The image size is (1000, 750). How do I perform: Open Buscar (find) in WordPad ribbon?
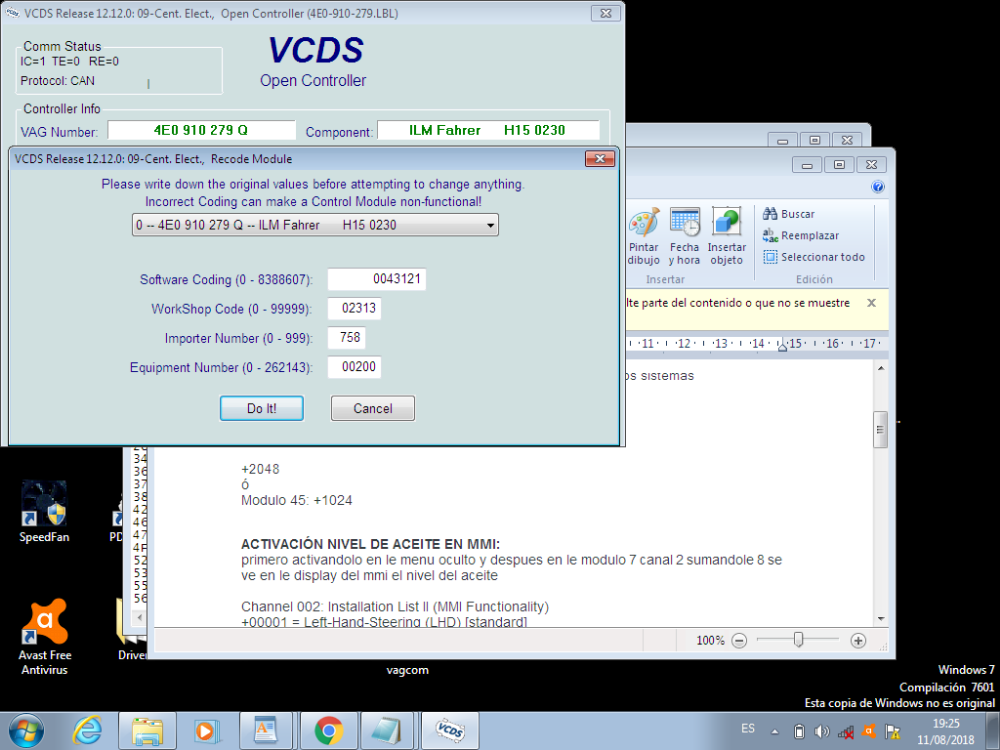pyautogui.click(x=789, y=214)
